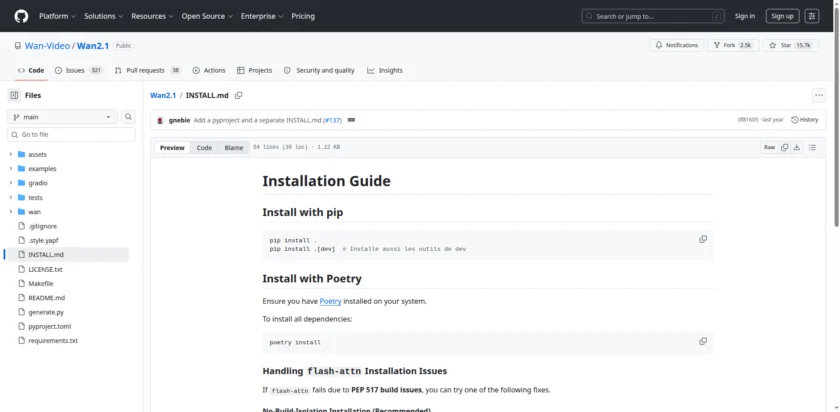Expand the examples folder
This screenshot has height=412, width=840.
tap(10, 169)
